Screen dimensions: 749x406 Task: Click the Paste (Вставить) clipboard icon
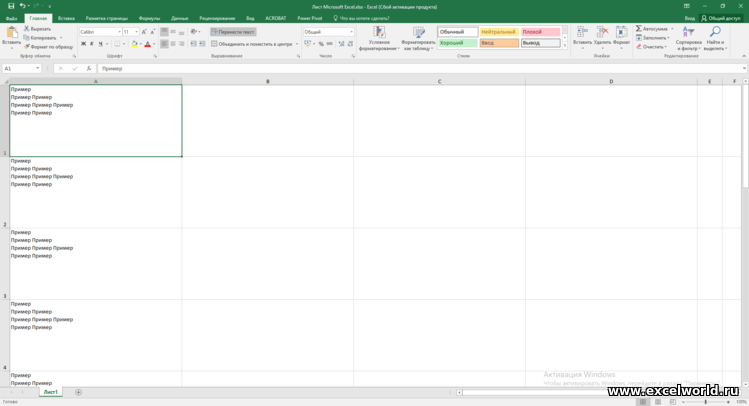(x=11, y=33)
